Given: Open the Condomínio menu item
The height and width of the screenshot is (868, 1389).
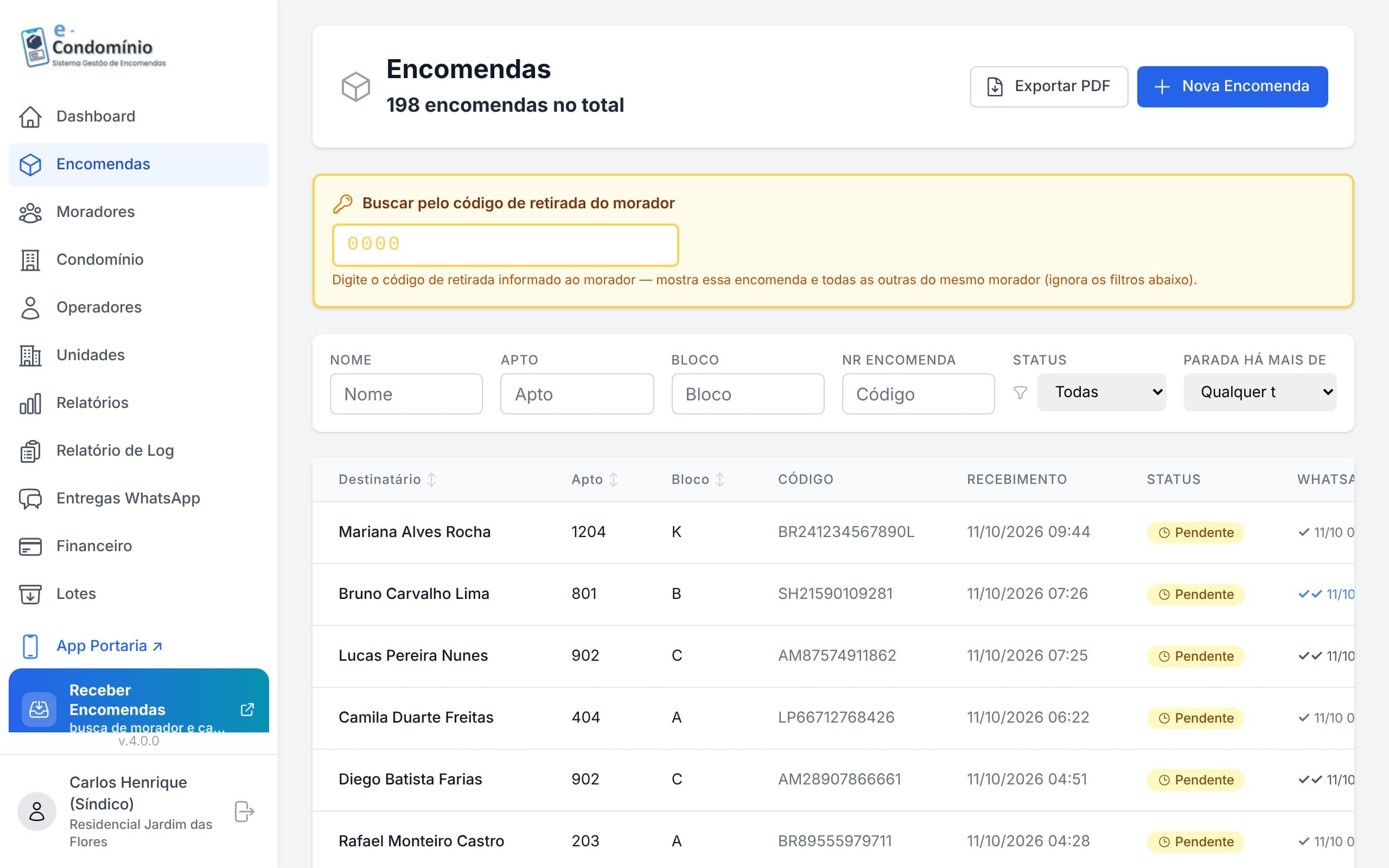Looking at the screenshot, I should 138,259.
